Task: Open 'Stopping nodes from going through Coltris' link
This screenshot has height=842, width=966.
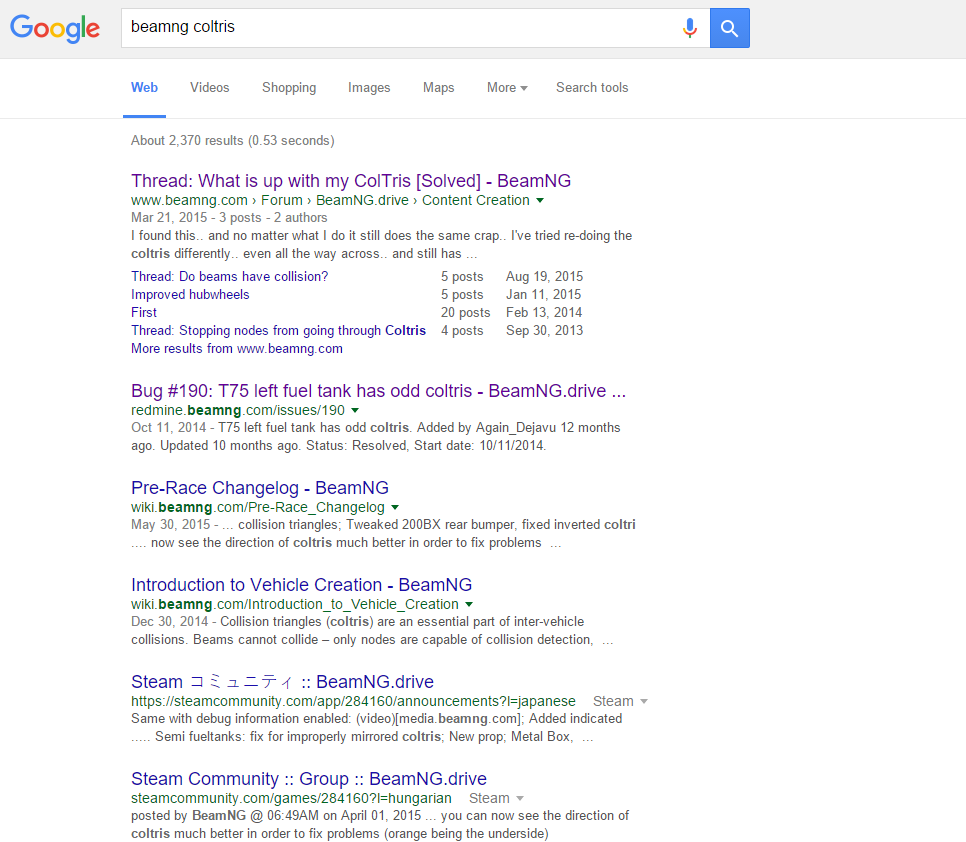Action: [278, 330]
